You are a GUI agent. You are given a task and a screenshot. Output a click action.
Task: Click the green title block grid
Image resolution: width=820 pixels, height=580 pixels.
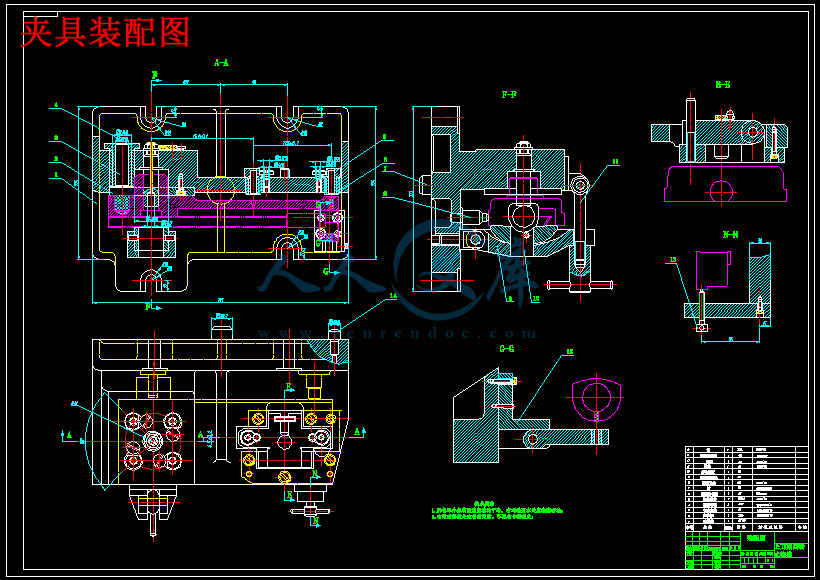(x=747, y=551)
